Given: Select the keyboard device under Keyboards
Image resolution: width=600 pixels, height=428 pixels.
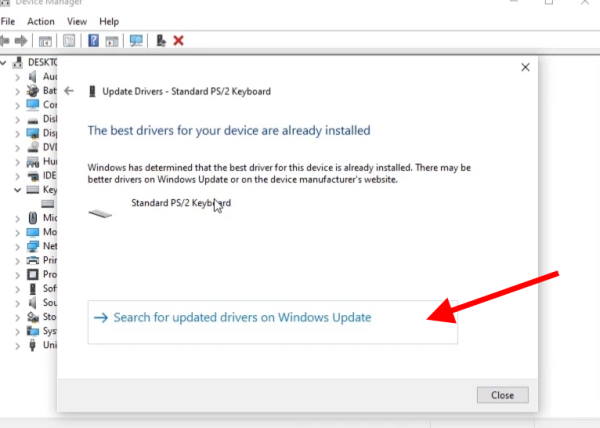Looking at the screenshot, I should click(48, 204).
